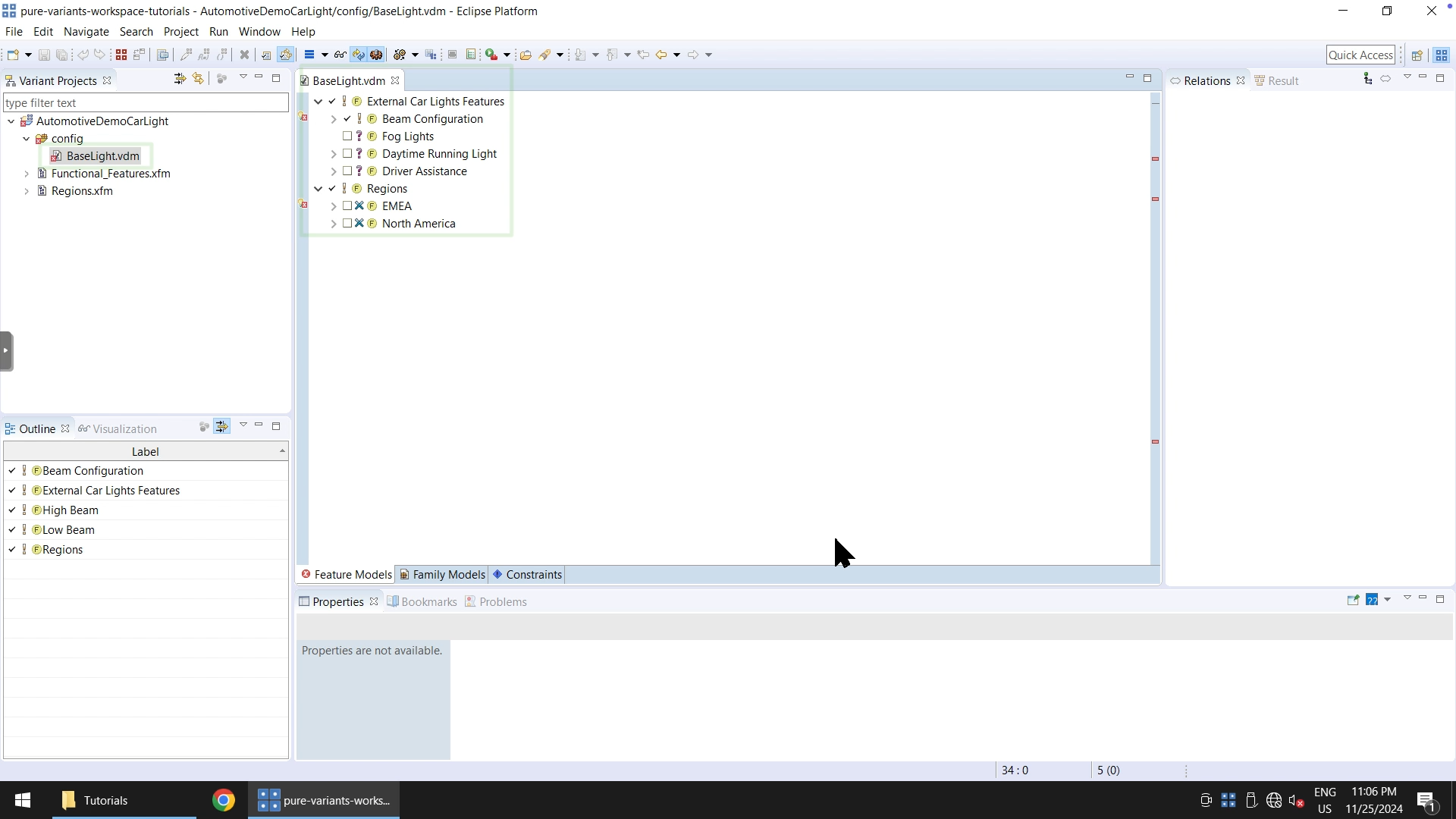The height and width of the screenshot is (819, 1456).
Task: Switch to the Problems tab
Action: coord(496,602)
